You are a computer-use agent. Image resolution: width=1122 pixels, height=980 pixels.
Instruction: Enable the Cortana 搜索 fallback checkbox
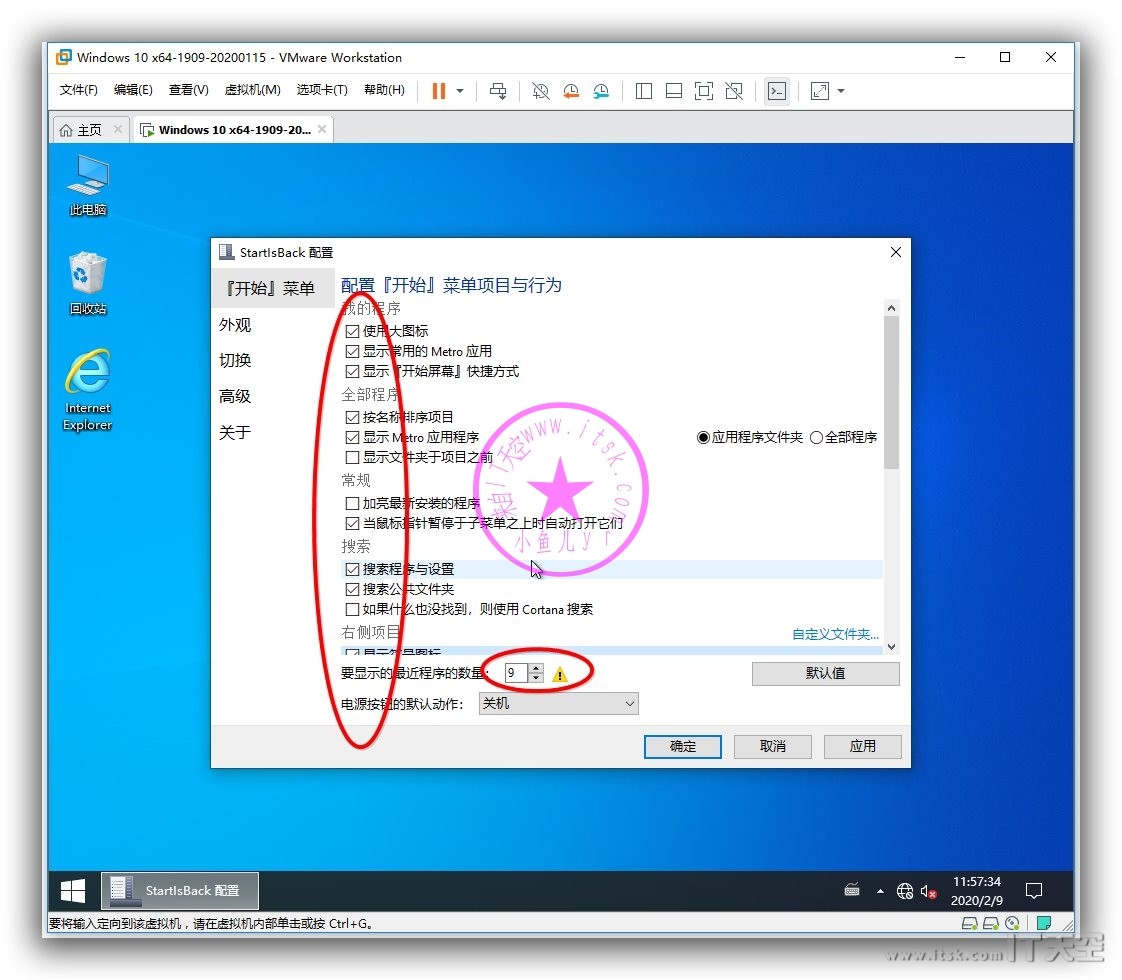[x=352, y=609]
